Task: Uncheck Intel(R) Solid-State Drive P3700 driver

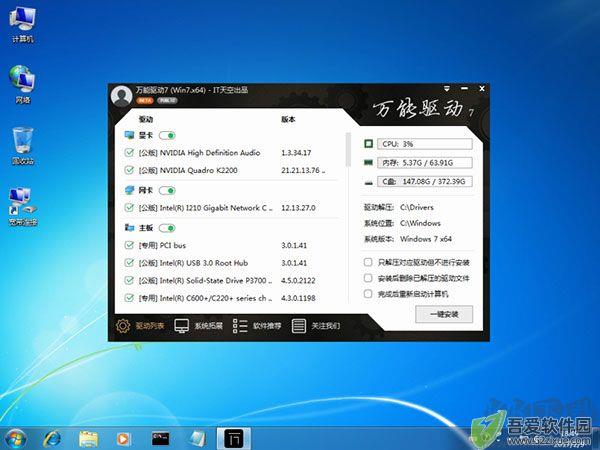Action: 129,280
